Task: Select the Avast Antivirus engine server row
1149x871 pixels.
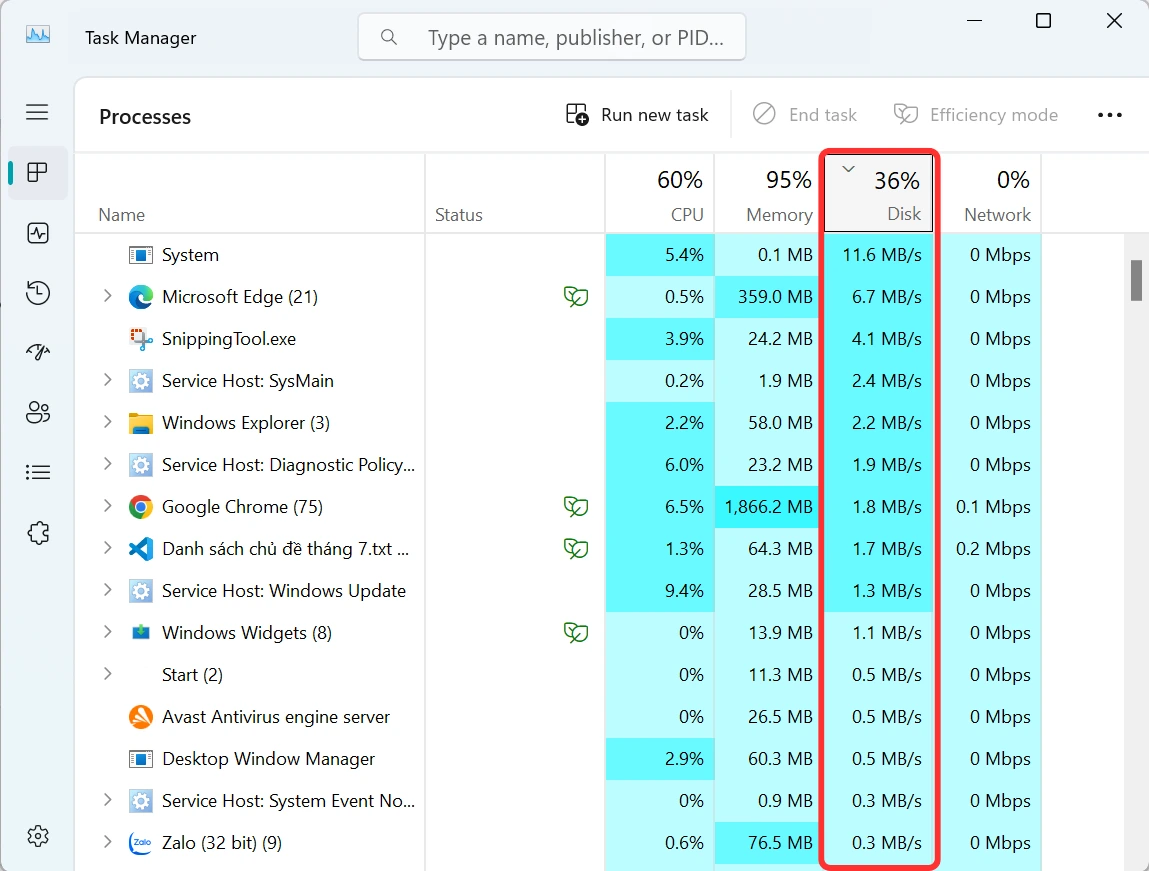Action: pos(557,716)
